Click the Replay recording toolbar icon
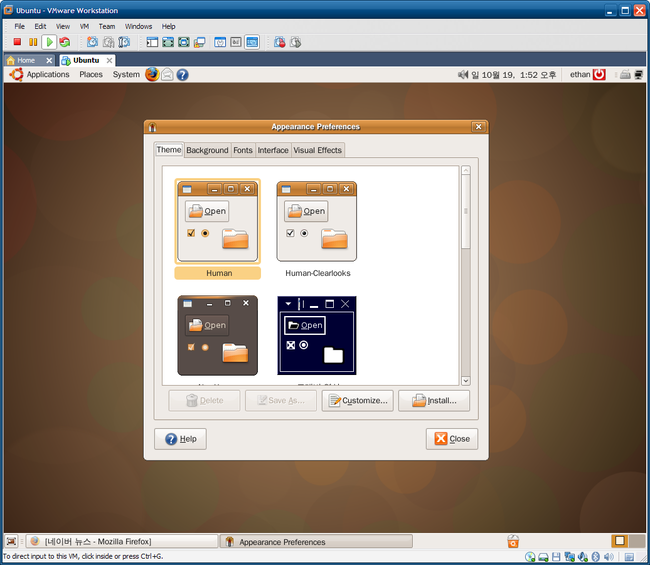Screen dimensions: 650x565 (295, 42)
